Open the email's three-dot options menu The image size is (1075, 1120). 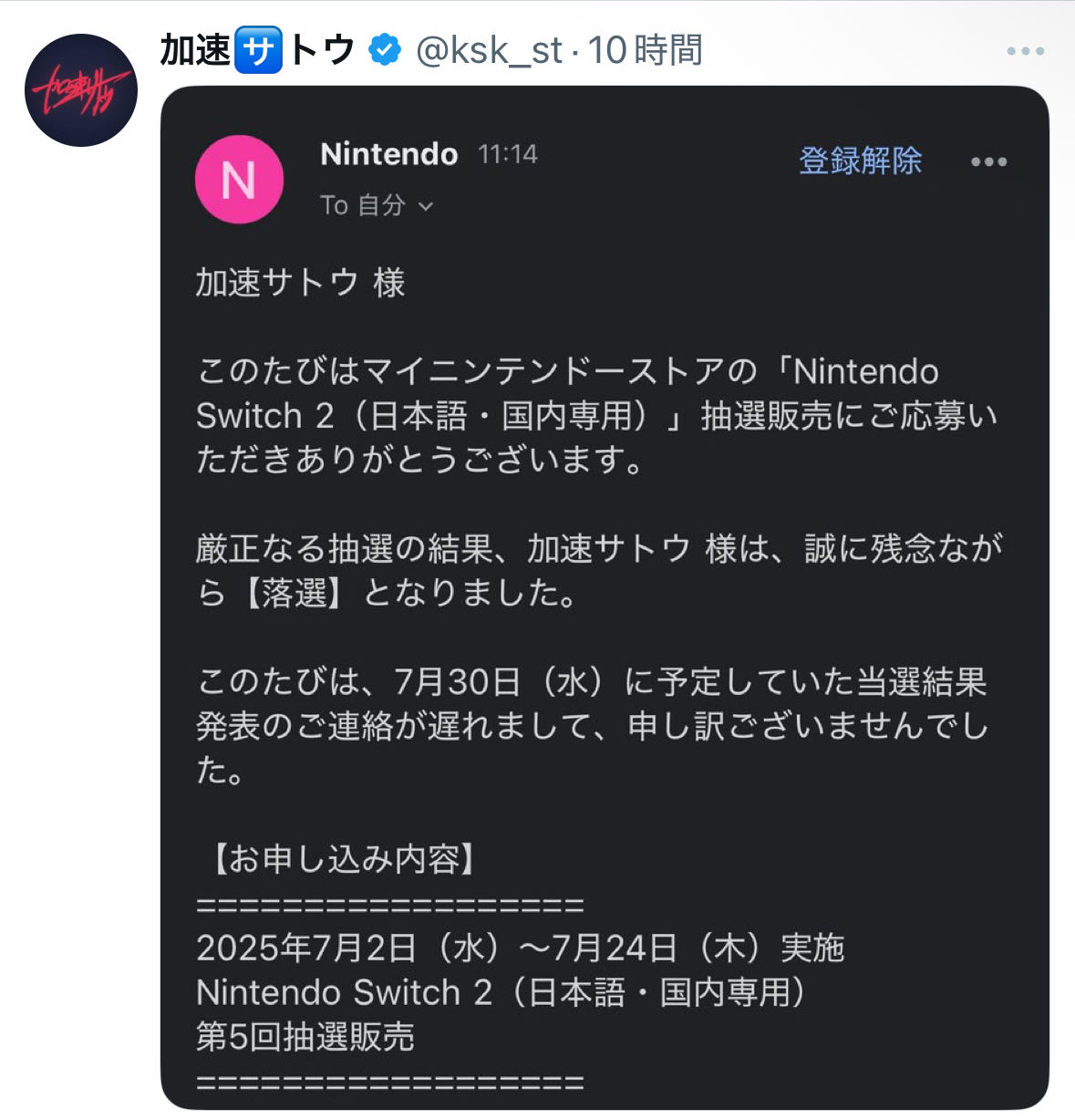pos(988,162)
